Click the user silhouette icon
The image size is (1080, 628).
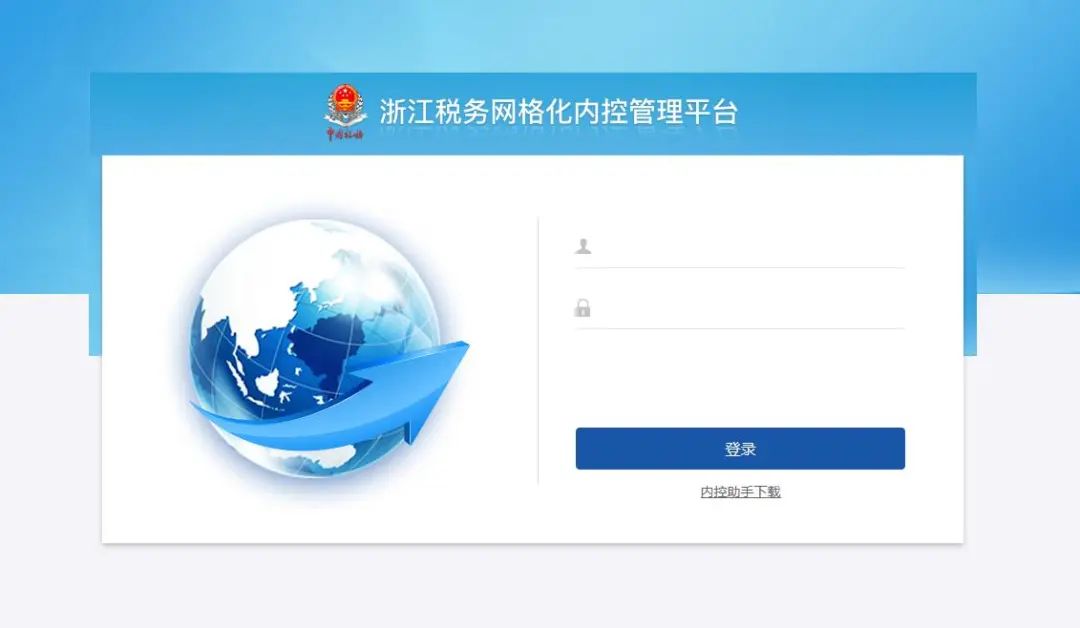tap(583, 246)
